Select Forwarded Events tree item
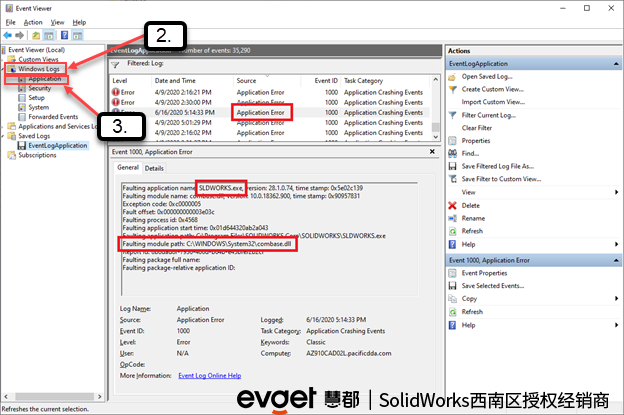This screenshot has height=415, width=624. coord(53,117)
